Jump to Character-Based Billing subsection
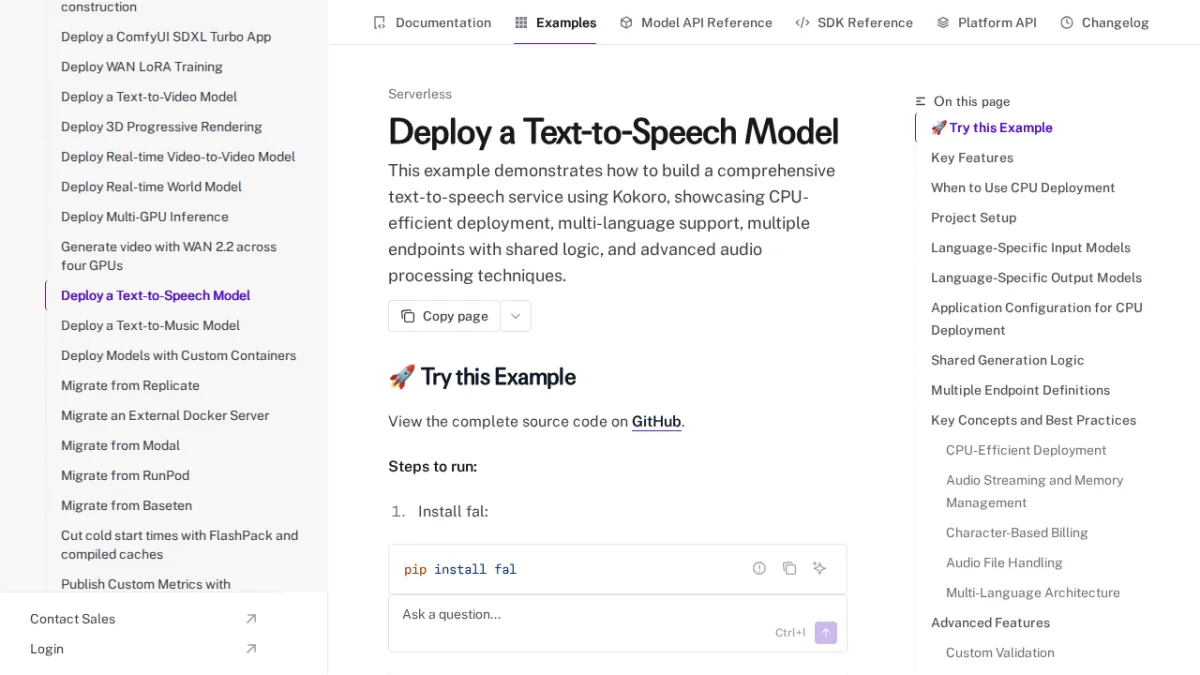The height and width of the screenshot is (675, 1200). [x=1017, y=533]
